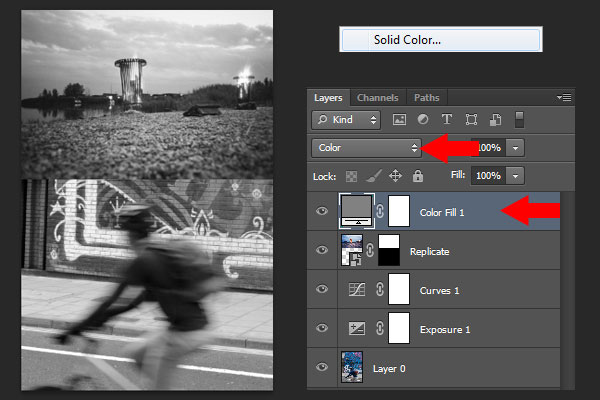Select the Exposure 1 layer mask

coord(399,328)
